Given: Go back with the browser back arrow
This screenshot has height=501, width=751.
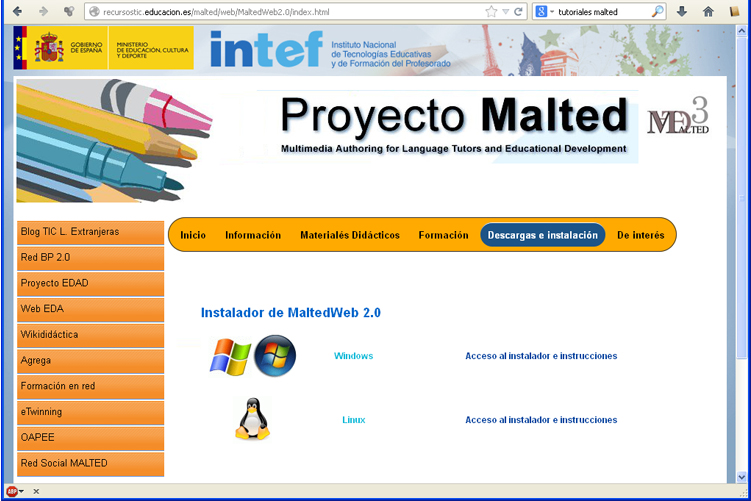Looking at the screenshot, I should [17, 11].
